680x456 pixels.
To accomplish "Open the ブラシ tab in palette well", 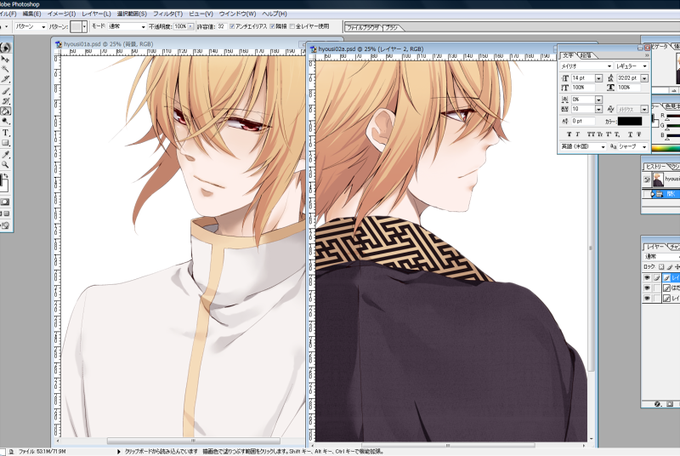I will coord(391,28).
